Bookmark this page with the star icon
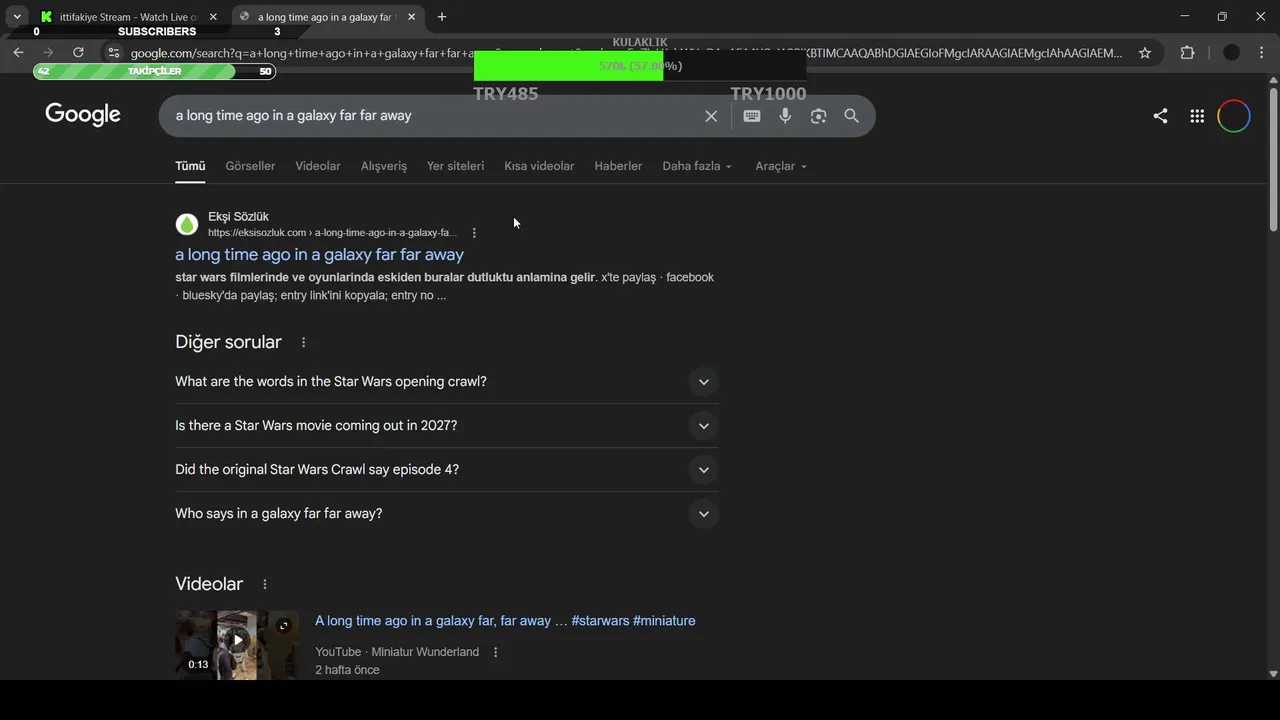 [x=1145, y=53]
